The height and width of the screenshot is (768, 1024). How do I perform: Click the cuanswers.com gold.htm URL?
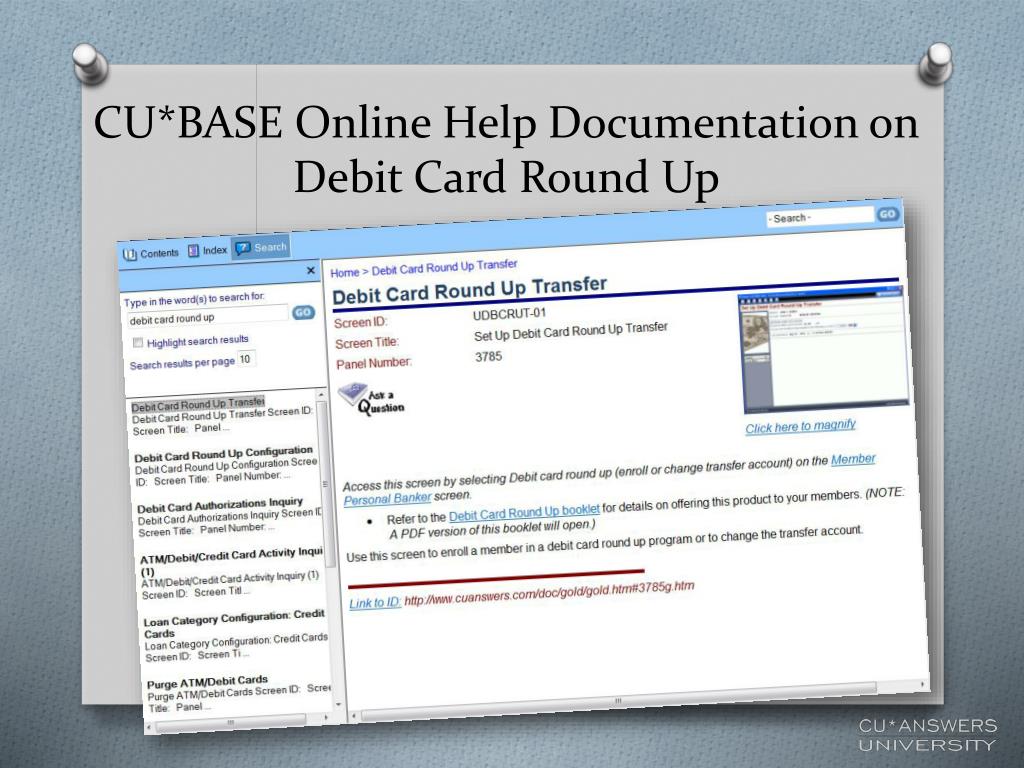pyautogui.click(x=549, y=593)
